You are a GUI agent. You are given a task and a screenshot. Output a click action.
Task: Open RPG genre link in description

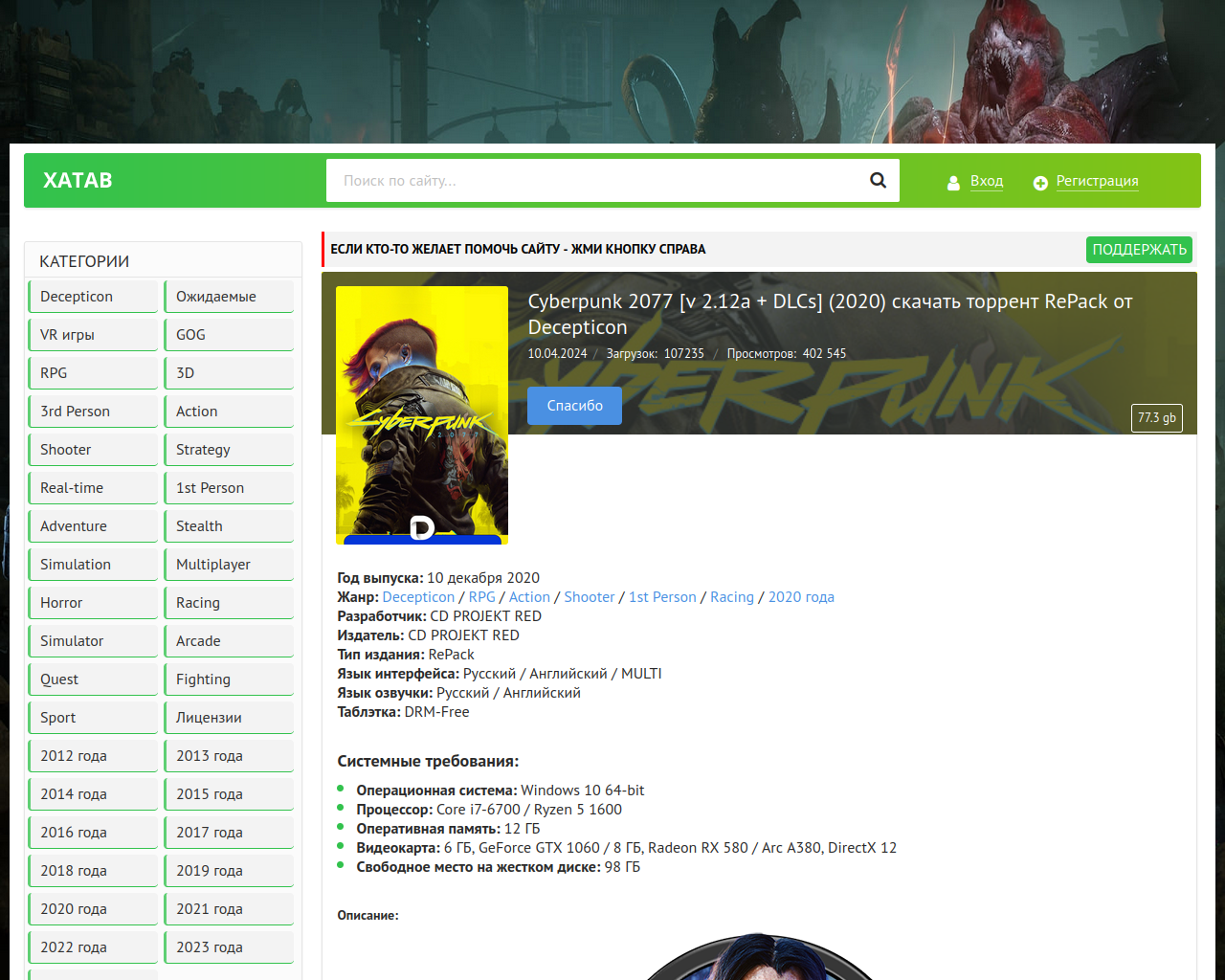(x=482, y=597)
